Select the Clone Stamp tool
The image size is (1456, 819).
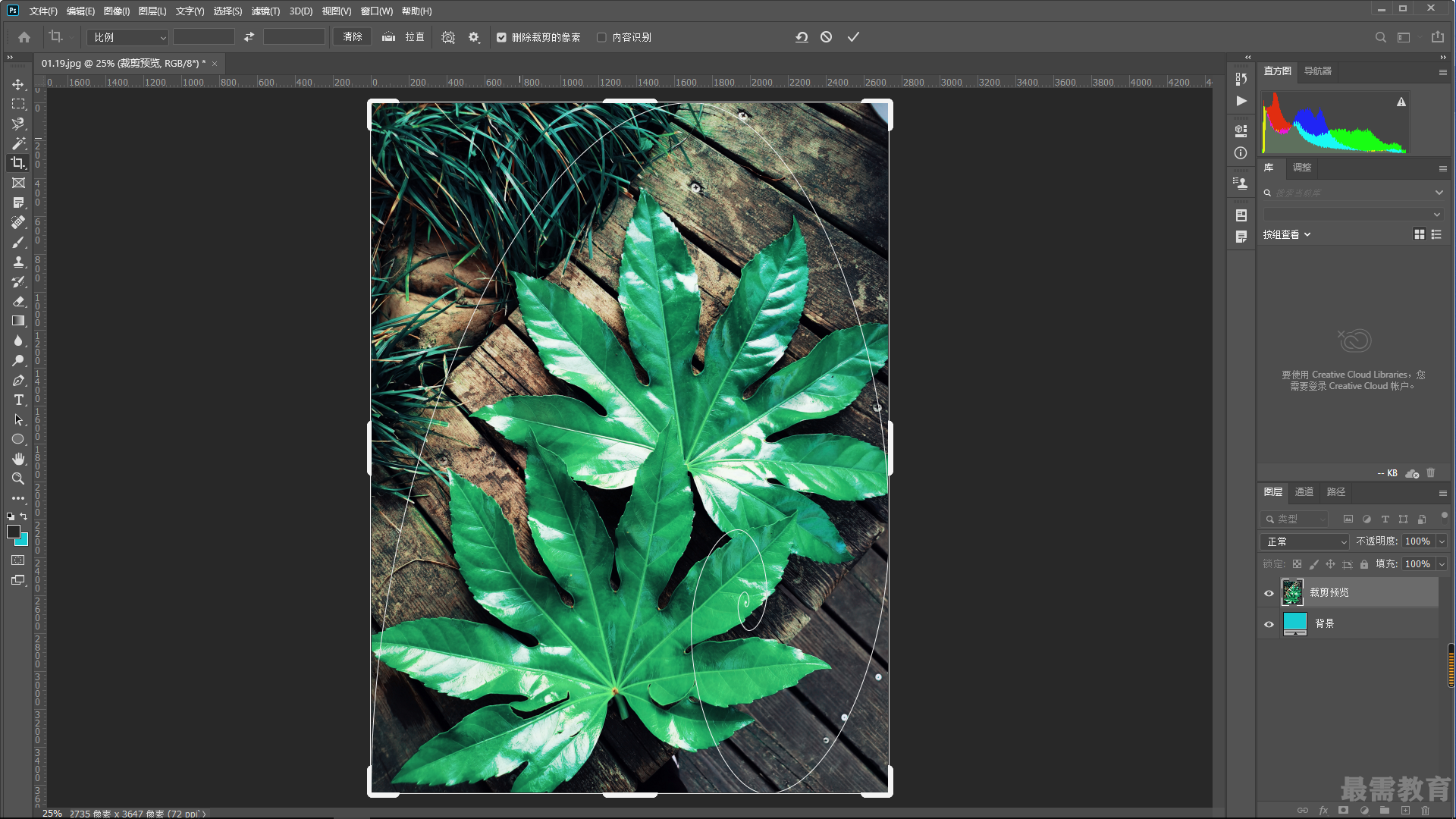(18, 262)
